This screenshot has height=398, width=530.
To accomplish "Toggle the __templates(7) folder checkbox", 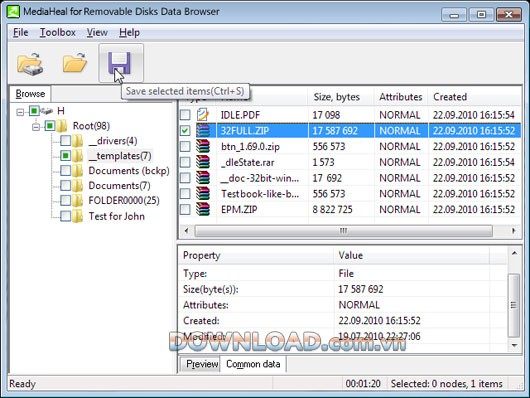I will tap(66, 156).
